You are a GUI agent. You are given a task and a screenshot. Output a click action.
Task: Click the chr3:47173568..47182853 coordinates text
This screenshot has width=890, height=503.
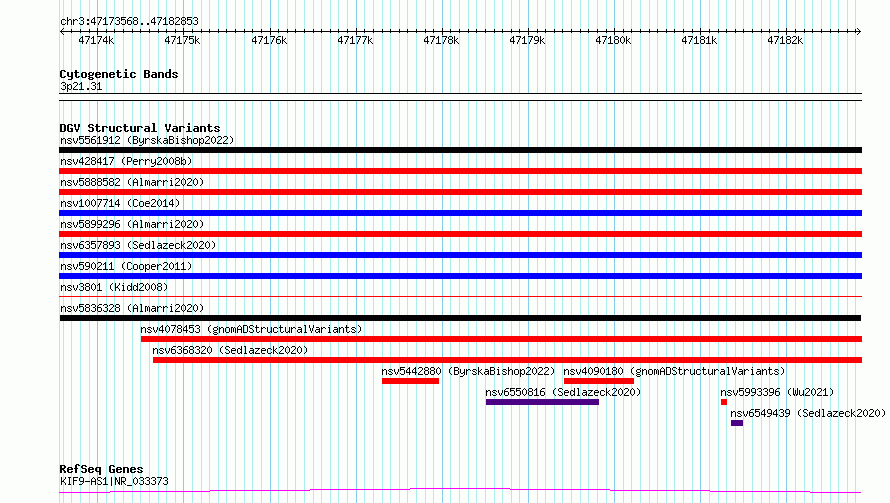129,22
